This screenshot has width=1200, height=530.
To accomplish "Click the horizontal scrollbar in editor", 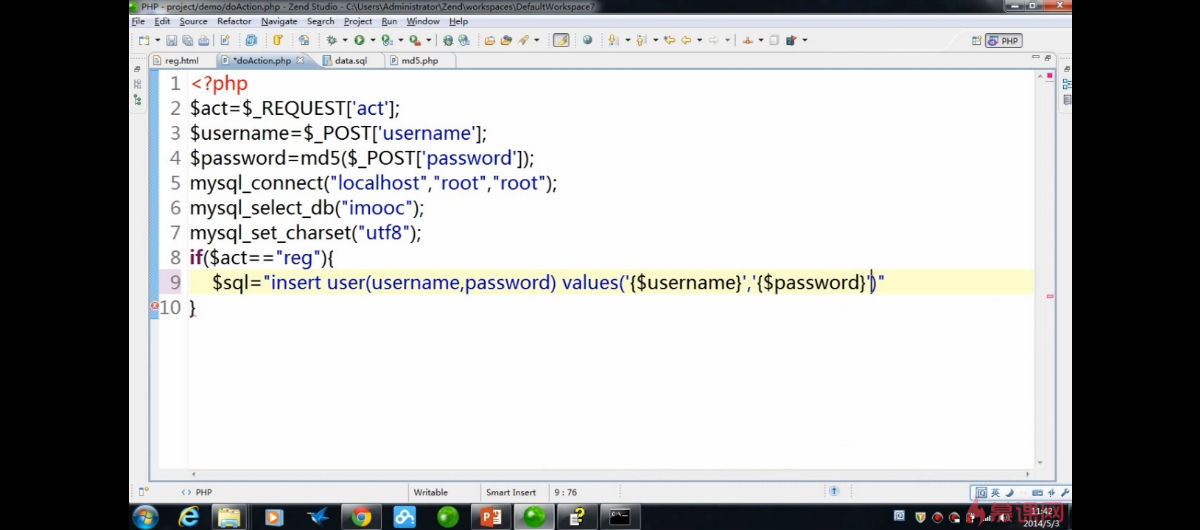I will [x=610, y=474].
